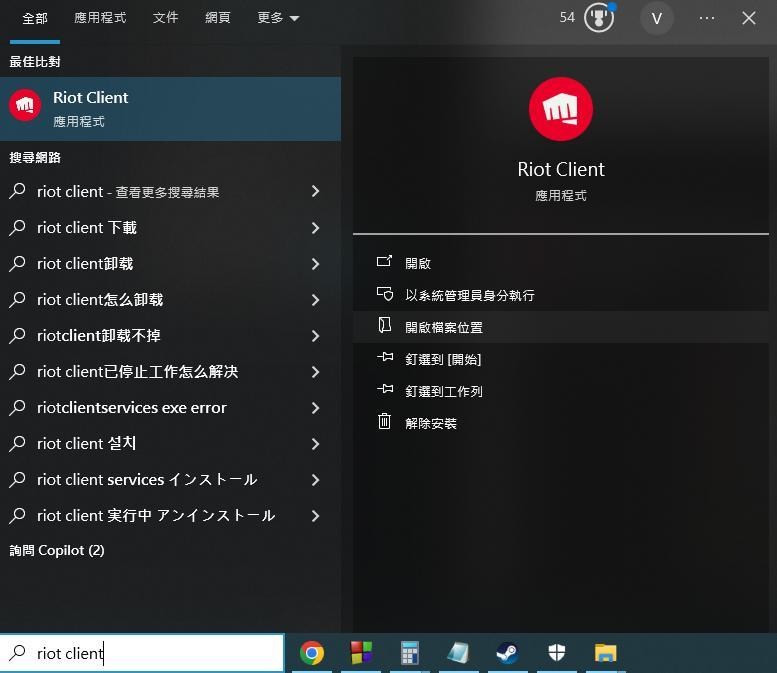Click the pin icon beside 釘選到 [開始]
The image size is (777, 673).
click(385, 357)
